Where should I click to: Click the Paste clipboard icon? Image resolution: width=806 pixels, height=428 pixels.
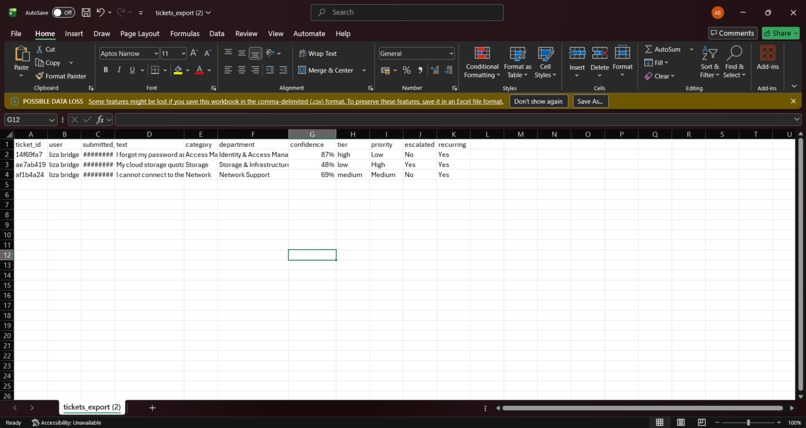pos(22,54)
